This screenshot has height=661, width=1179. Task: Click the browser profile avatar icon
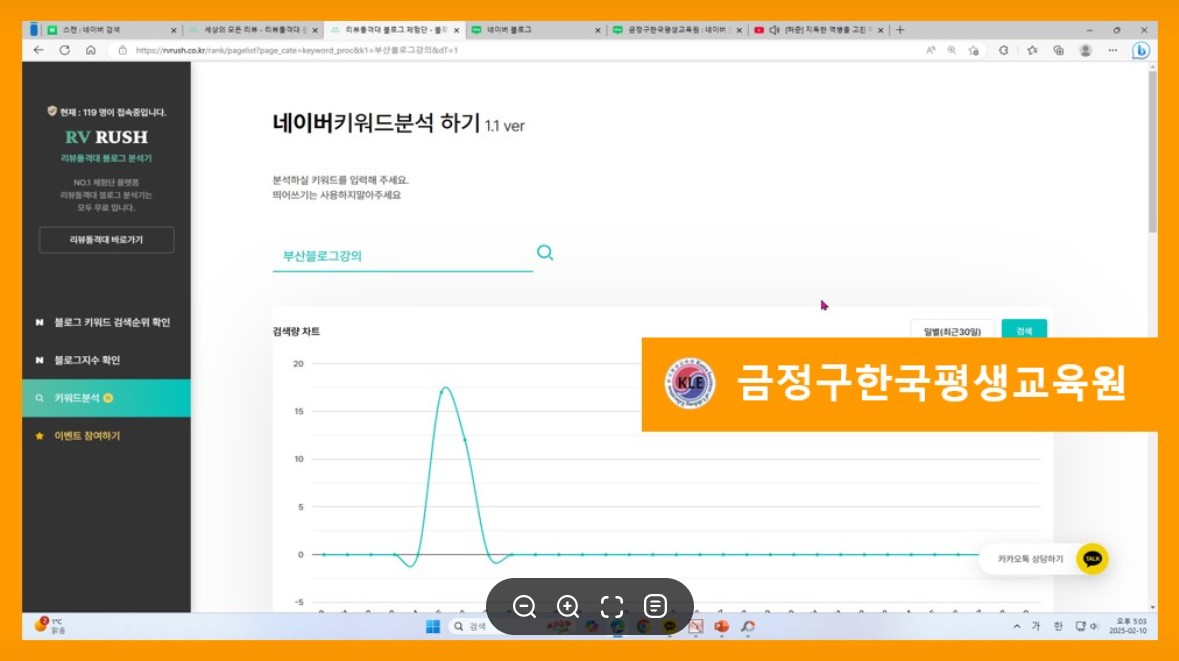[1085, 50]
